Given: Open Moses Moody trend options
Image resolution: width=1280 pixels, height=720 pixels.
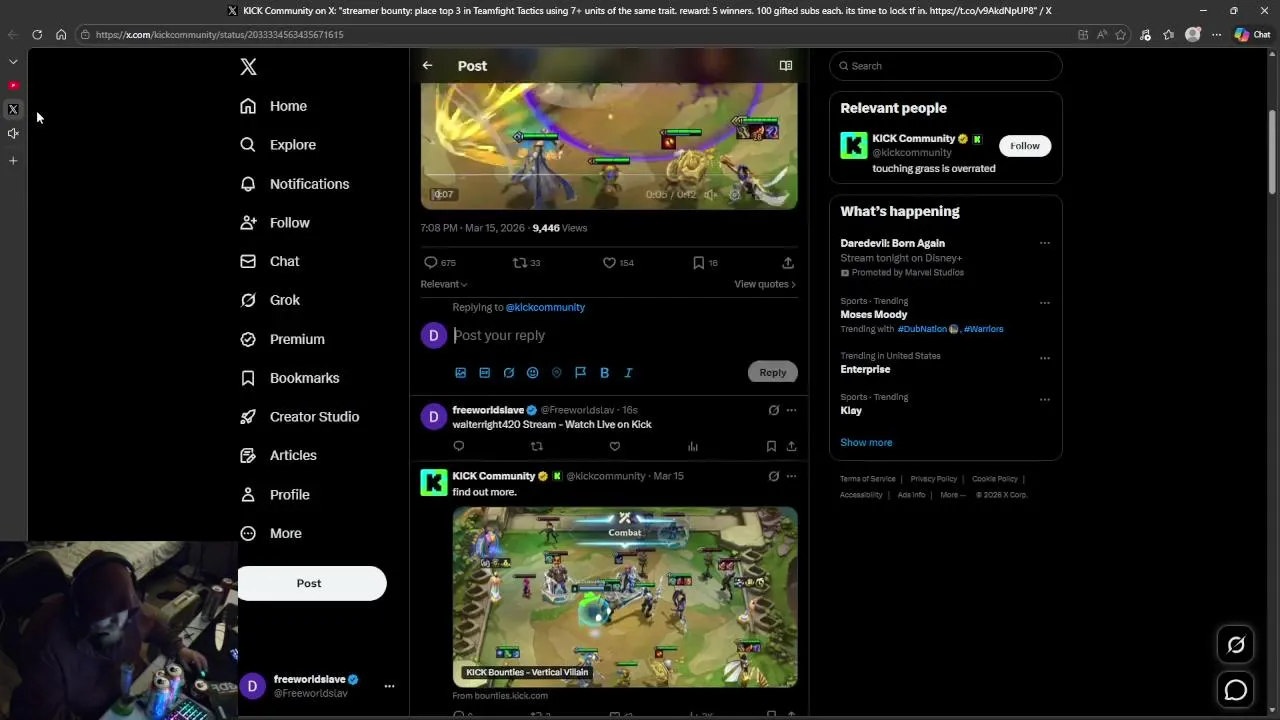Looking at the screenshot, I should click(1045, 303).
